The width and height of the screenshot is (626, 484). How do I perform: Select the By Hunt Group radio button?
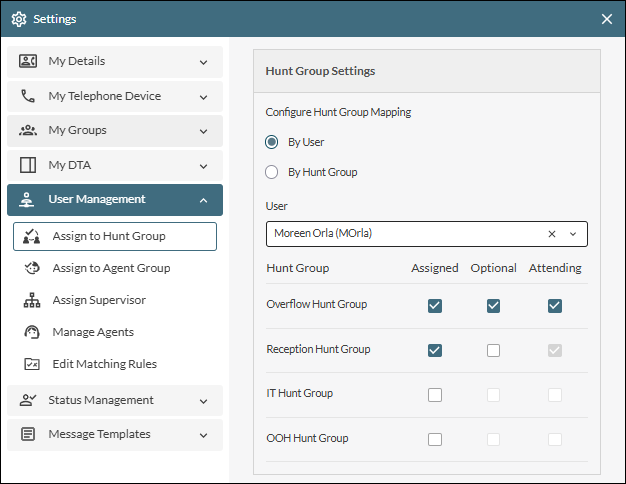click(x=272, y=172)
